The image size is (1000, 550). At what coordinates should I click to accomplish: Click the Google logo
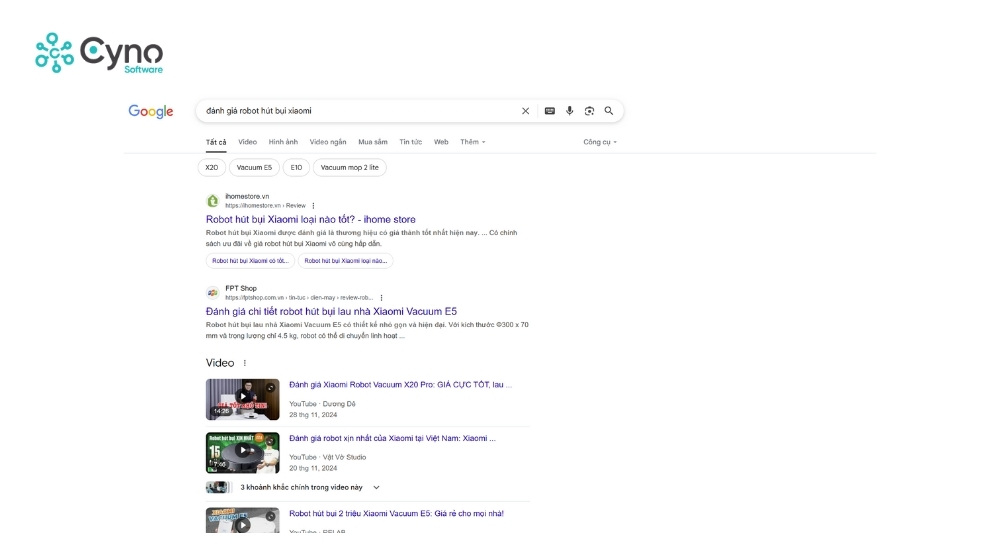coord(151,112)
